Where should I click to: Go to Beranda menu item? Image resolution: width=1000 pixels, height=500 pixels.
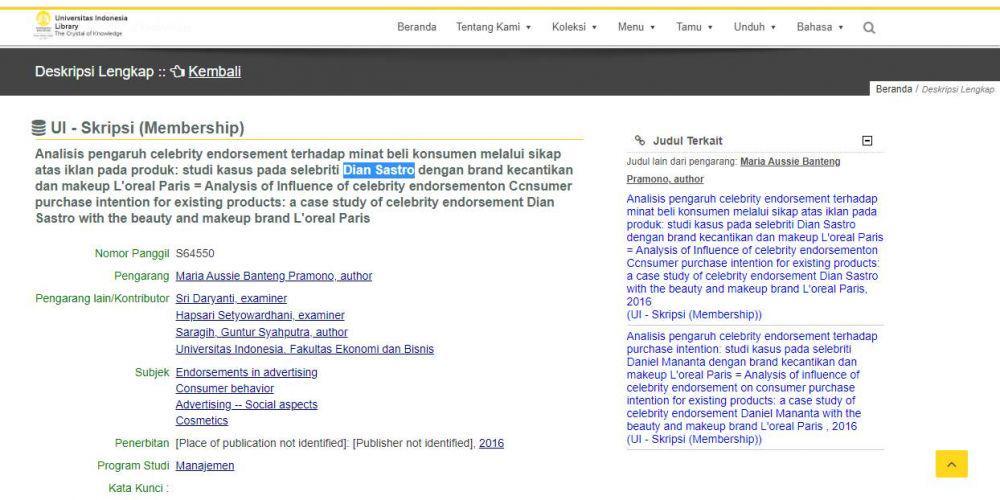click(416, 27)
